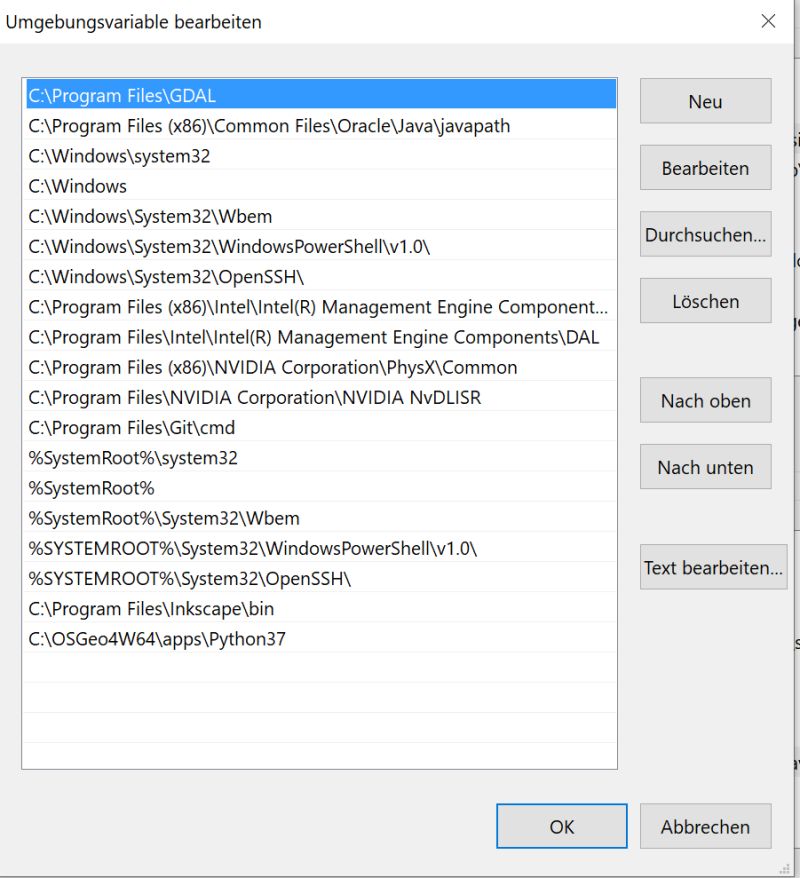Select the C:\Windows\System32\OpenSSH\ entry
This screenshot has width=800, height=878.
pyautogui.click(x=321, y=277)
